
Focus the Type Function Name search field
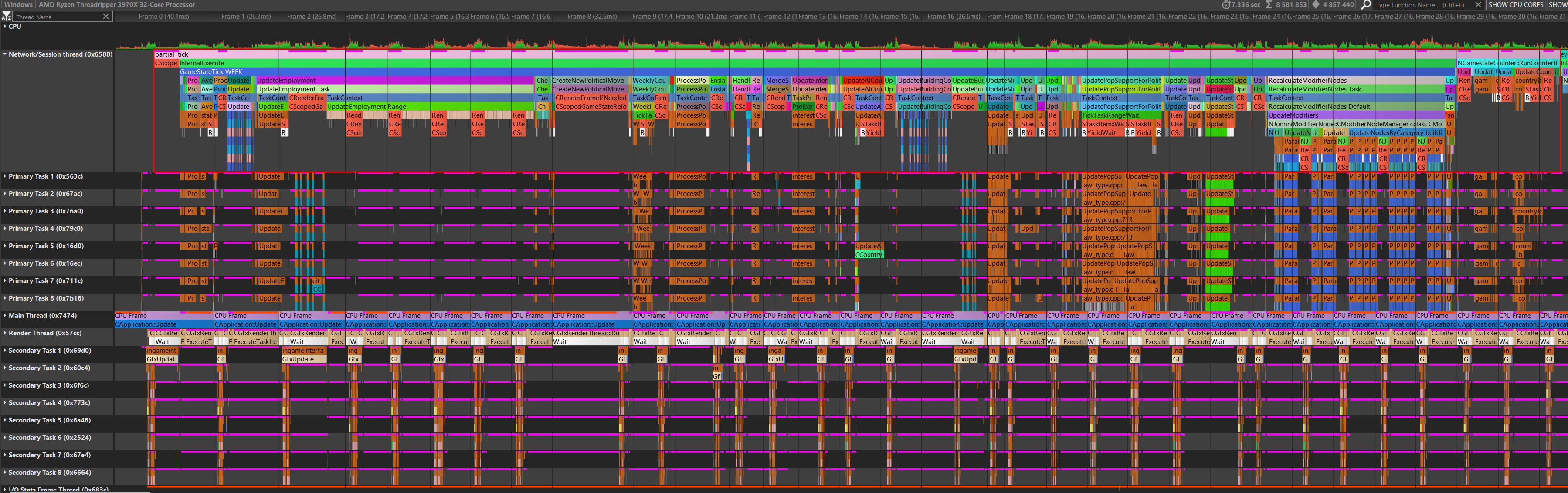[1421, 5]
